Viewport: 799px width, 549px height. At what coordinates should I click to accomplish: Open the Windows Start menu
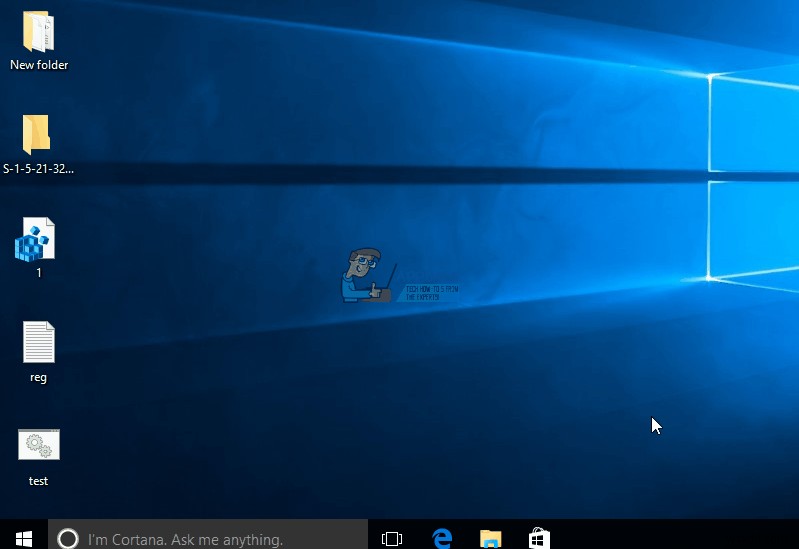pyautogui.click(x=24, y=538)
